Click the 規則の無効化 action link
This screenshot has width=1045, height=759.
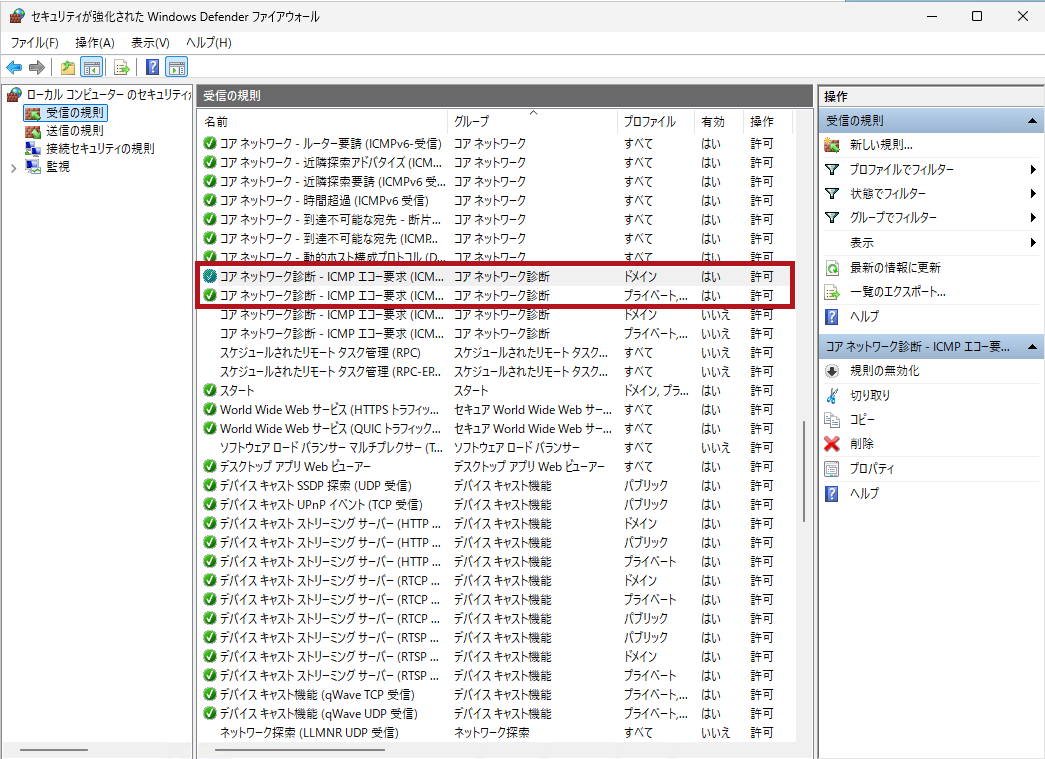pos(884,371)
